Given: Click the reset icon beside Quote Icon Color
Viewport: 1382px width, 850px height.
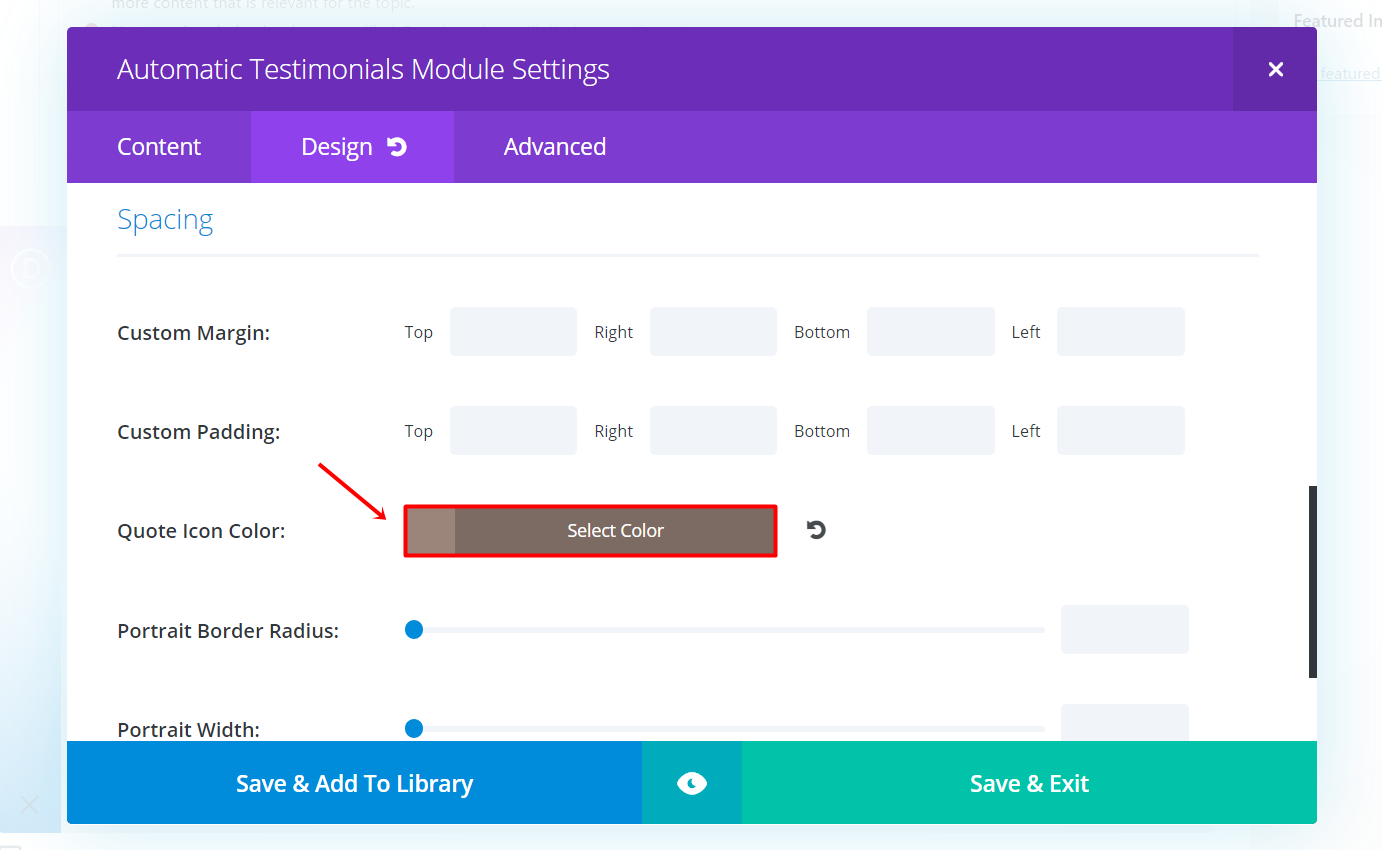Looking at the screenshot, I should (816, 530).
